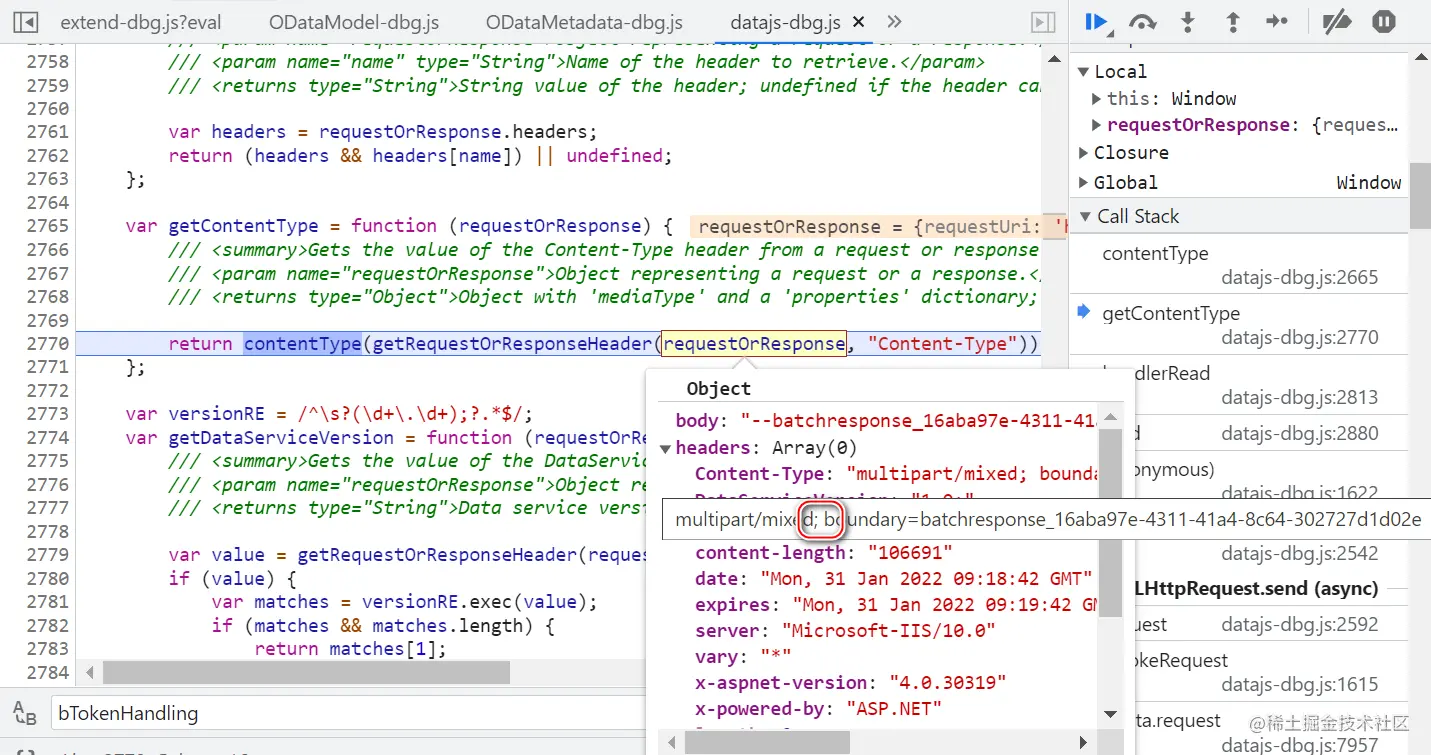
Task: Open the ODataMetadata-dbg.js tab
Action: pyautogui.click(x=584, y=22)
